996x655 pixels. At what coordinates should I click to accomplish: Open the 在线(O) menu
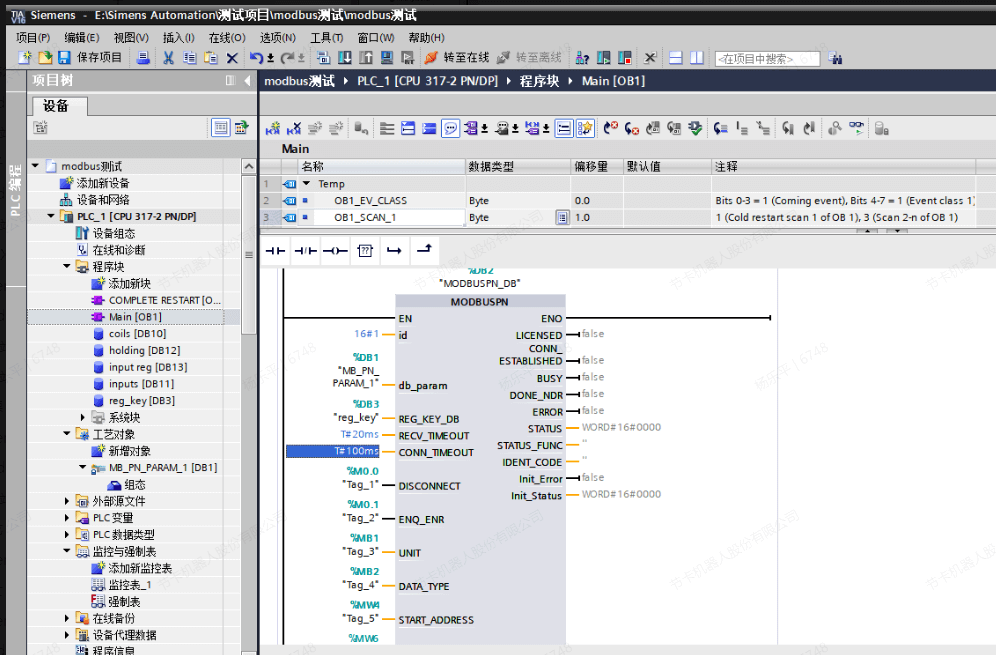226,37
